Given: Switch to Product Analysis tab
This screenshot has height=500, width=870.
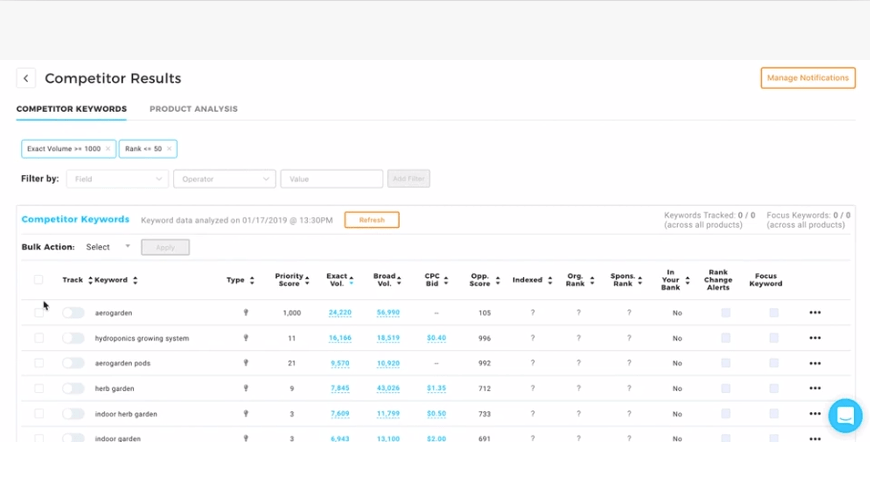Looking at the screenshot, I should point(194,109).
